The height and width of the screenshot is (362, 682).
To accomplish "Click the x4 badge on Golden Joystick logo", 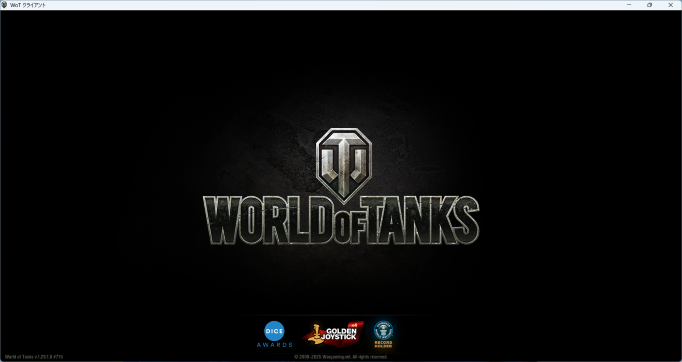I will tap(354, 325).
